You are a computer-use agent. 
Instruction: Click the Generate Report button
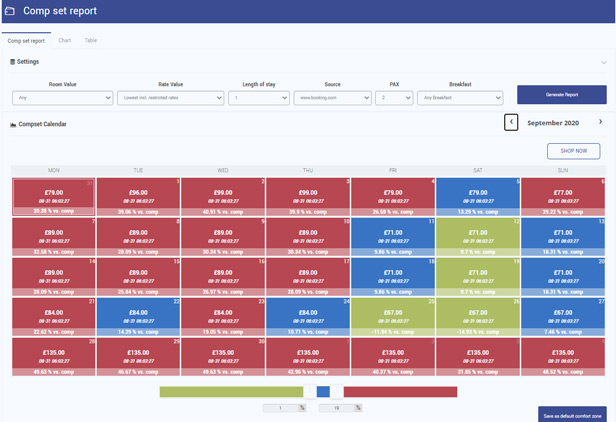click(x=561, y=95)
